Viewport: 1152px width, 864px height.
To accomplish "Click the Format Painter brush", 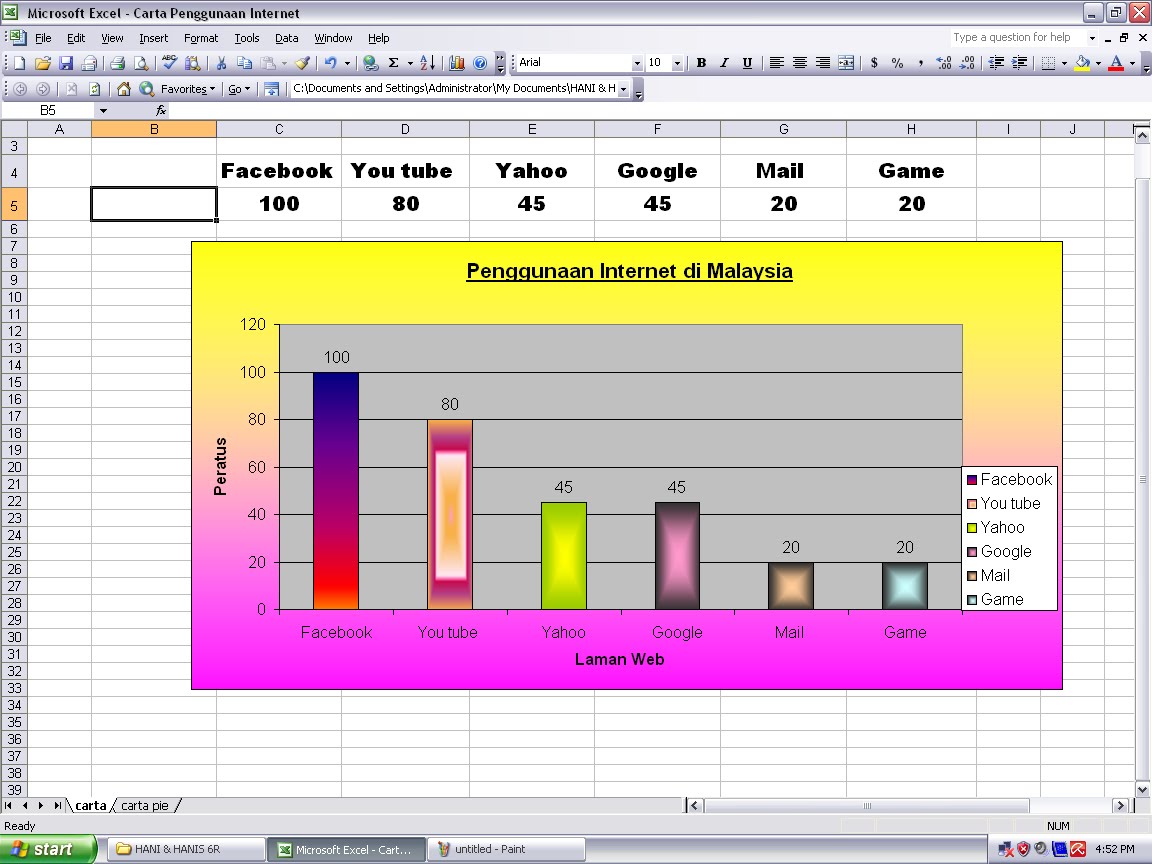I will click(x=302, y=63).
